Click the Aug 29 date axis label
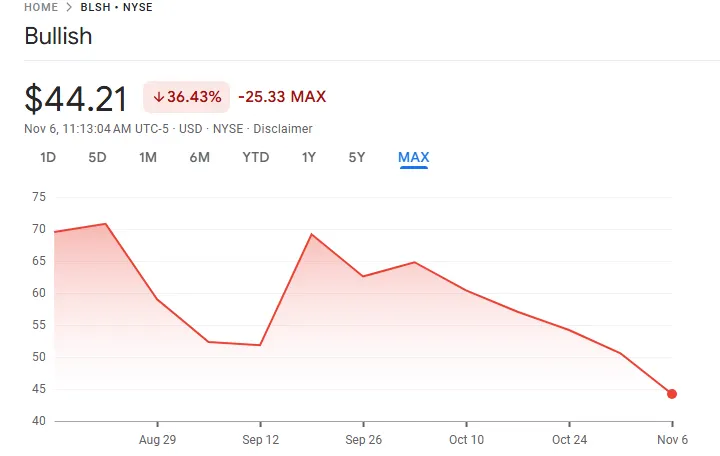This screenshot has width=720, height=456. (157, 440)
